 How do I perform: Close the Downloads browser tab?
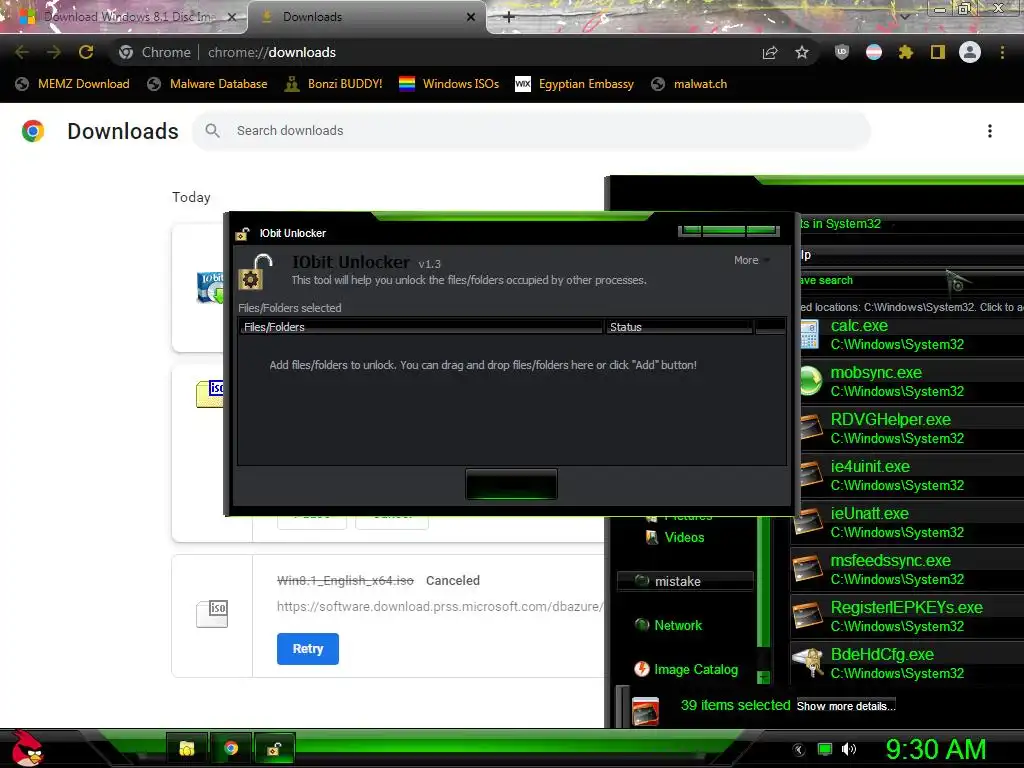pyautogui.click(x=471, y=17)
